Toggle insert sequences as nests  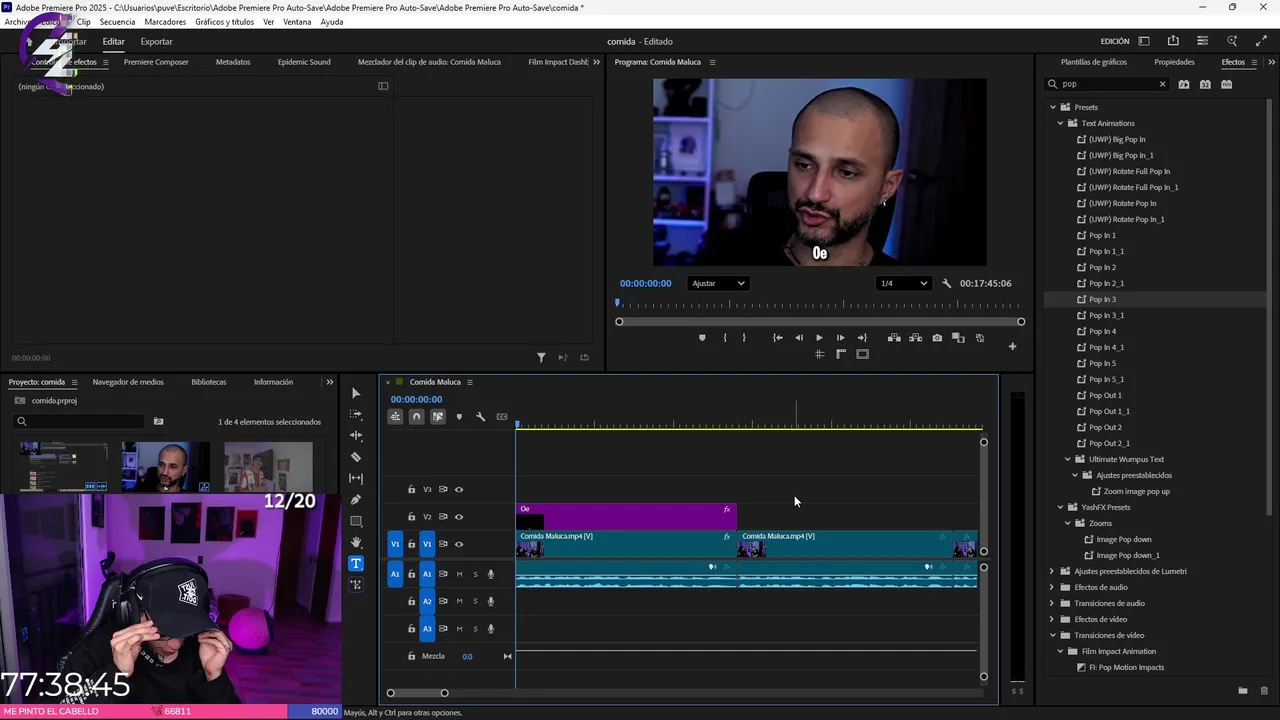pyautogui.click(x=395, y=417)
